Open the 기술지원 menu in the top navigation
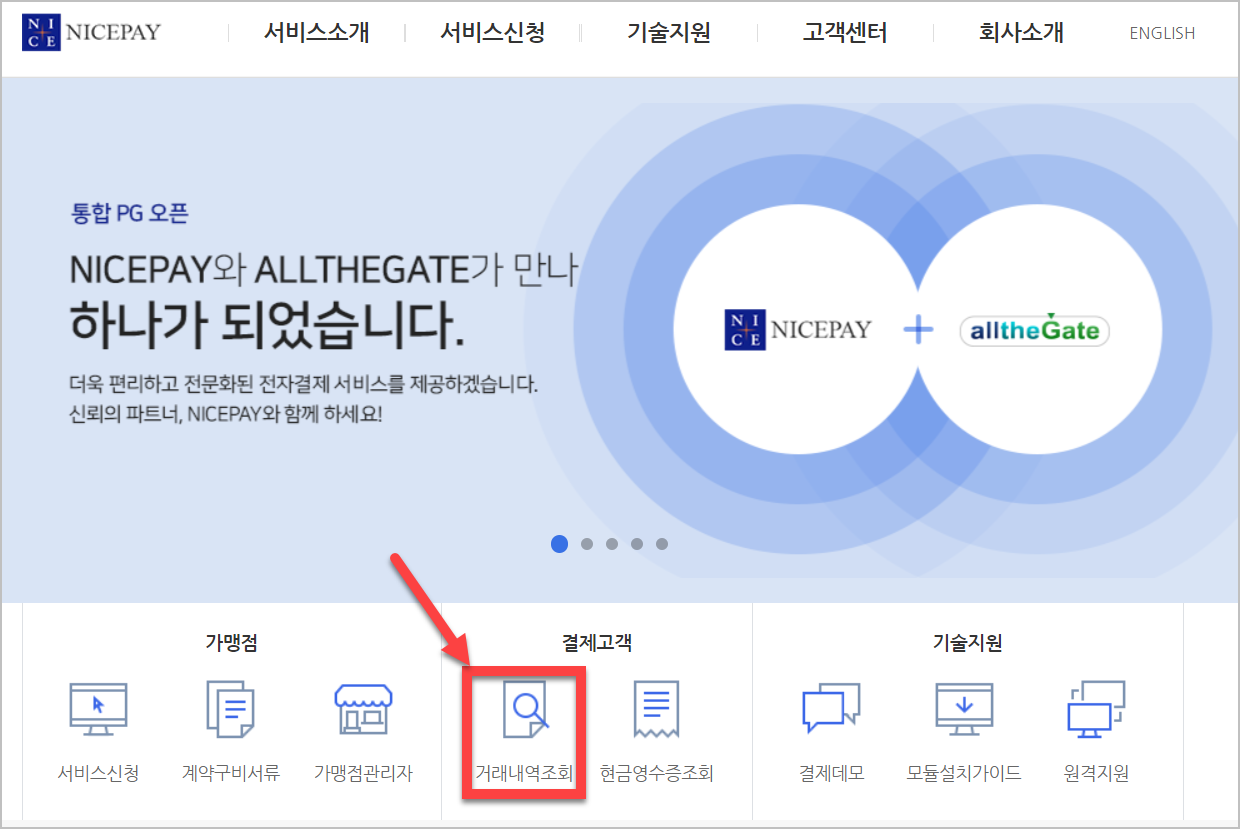1240x829 pixels. pos(669,32)
